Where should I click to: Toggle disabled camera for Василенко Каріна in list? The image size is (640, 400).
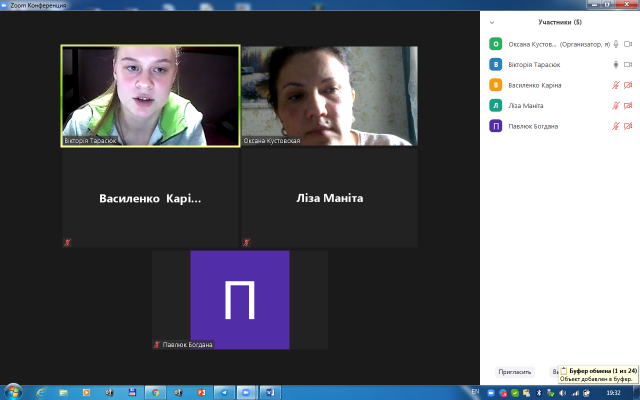coord(628,85)
